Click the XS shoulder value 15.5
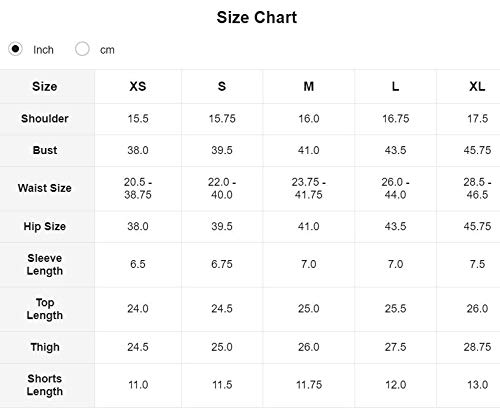 138,118
